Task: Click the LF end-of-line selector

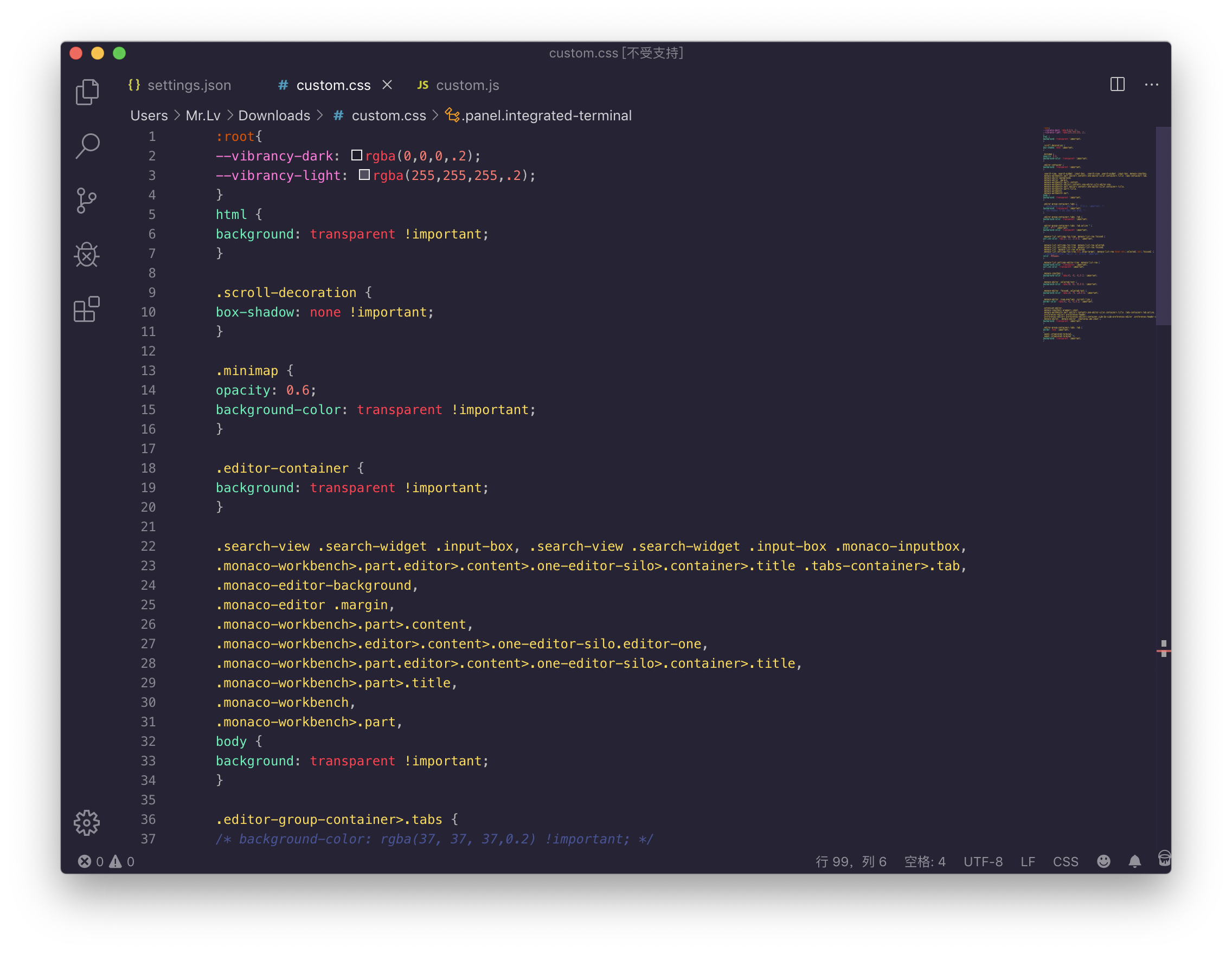Action: pyautogui.click(x=1027, y=861)
